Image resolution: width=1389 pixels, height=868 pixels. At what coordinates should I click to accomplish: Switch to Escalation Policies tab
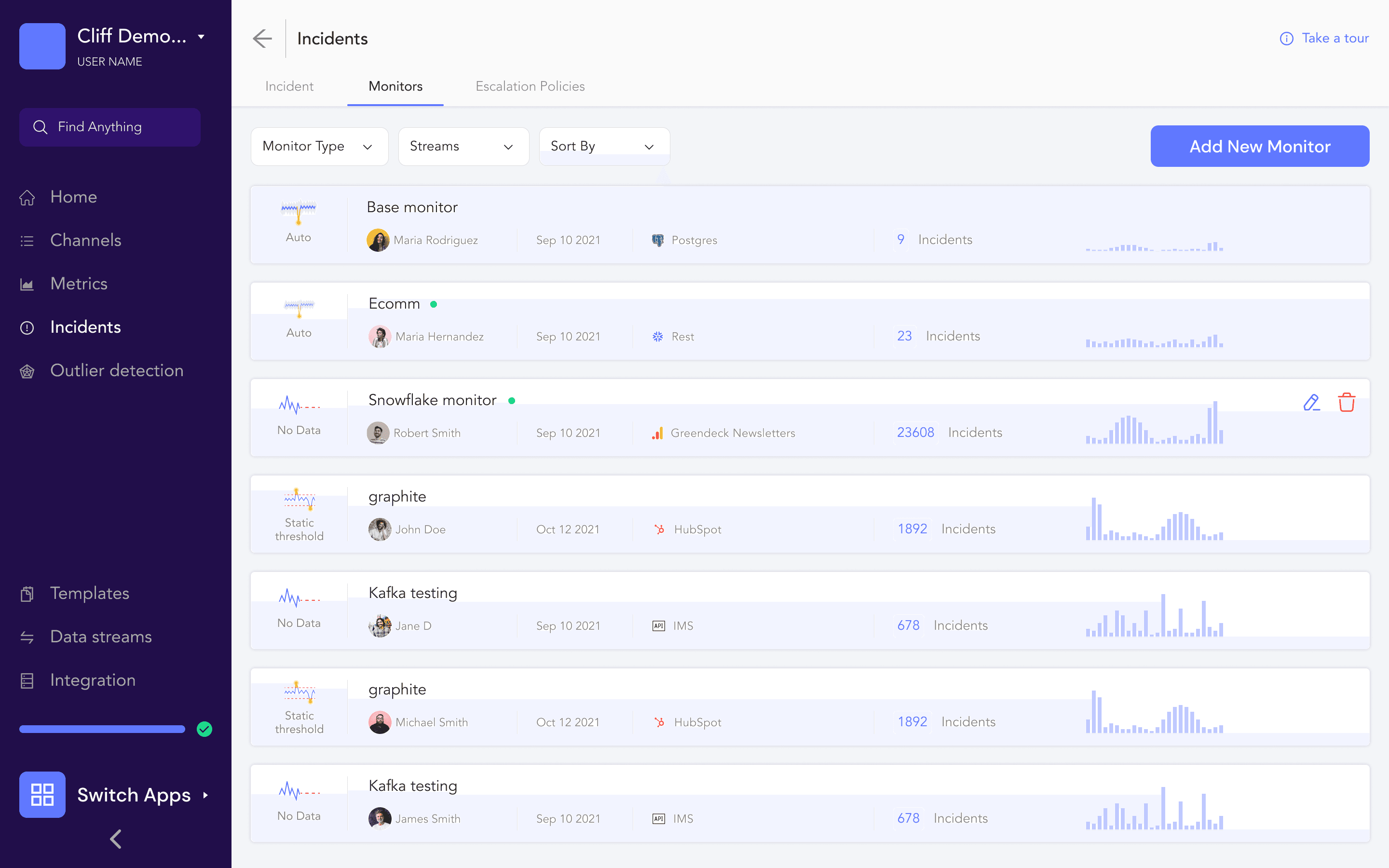(530, 86)
